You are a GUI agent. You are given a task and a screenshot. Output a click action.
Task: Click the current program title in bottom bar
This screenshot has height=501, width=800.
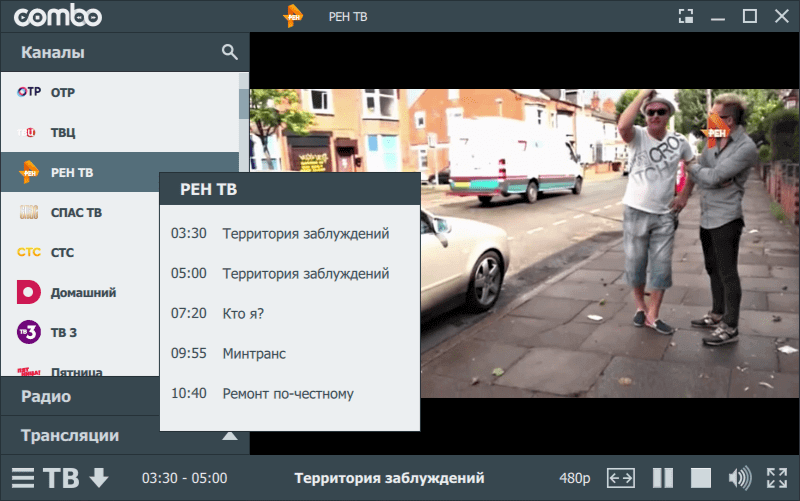point(389,478)
